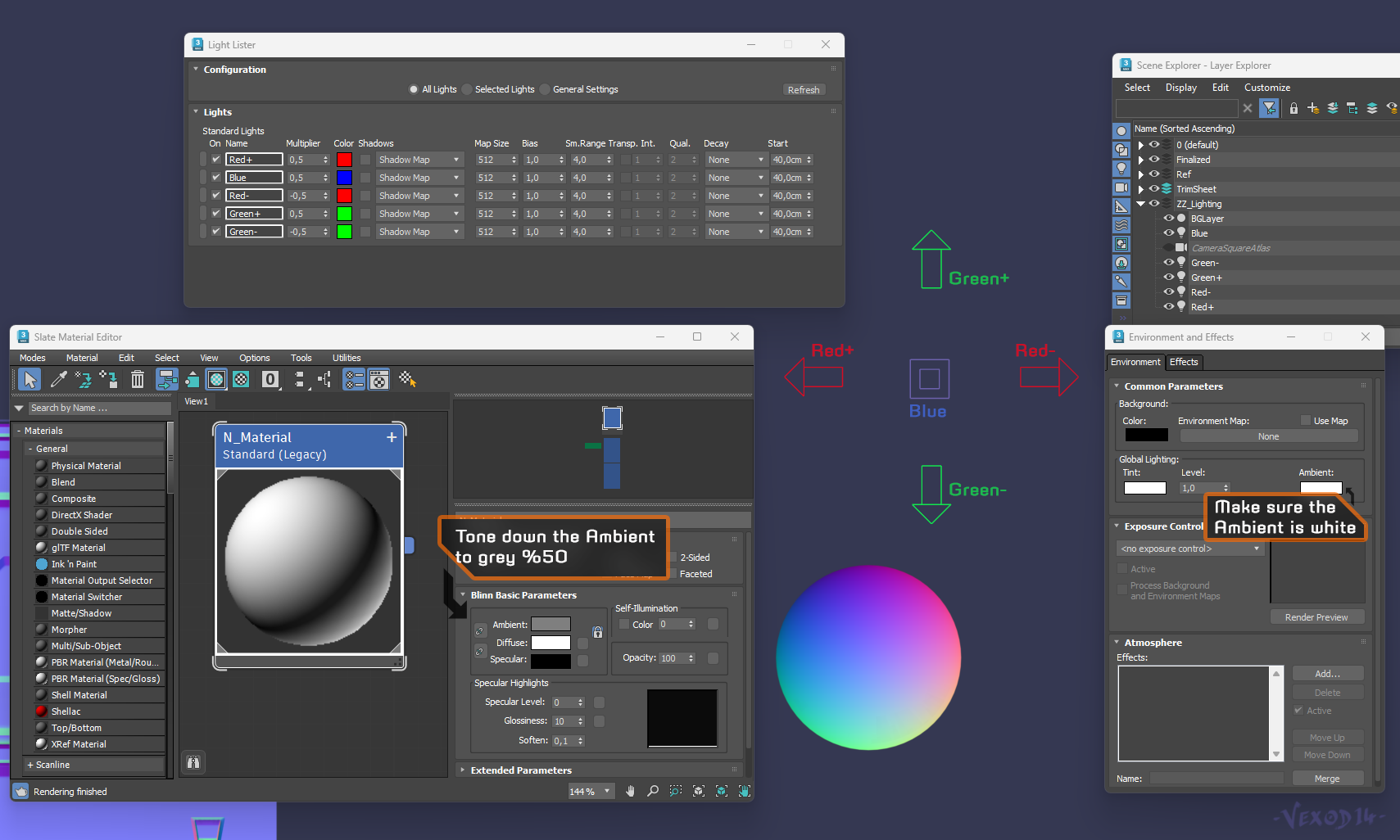The width and height of the screenshot is (1400, 840).
Task: Collapse the ZZ_Lighting layer tree
Action: tap(1140, 204)
